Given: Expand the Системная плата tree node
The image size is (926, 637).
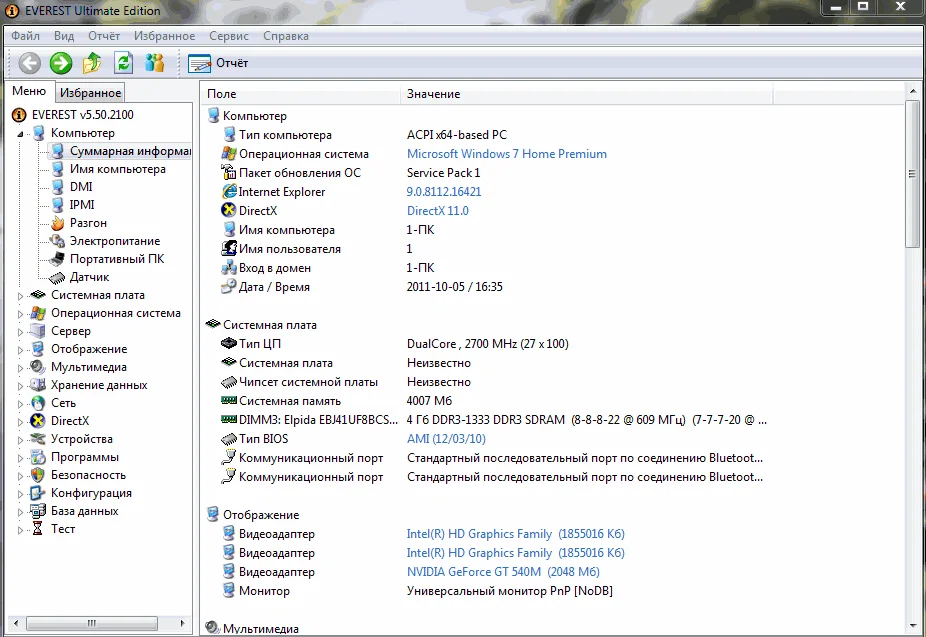Looking at the screenshot, I should click(x=21, y=296).
